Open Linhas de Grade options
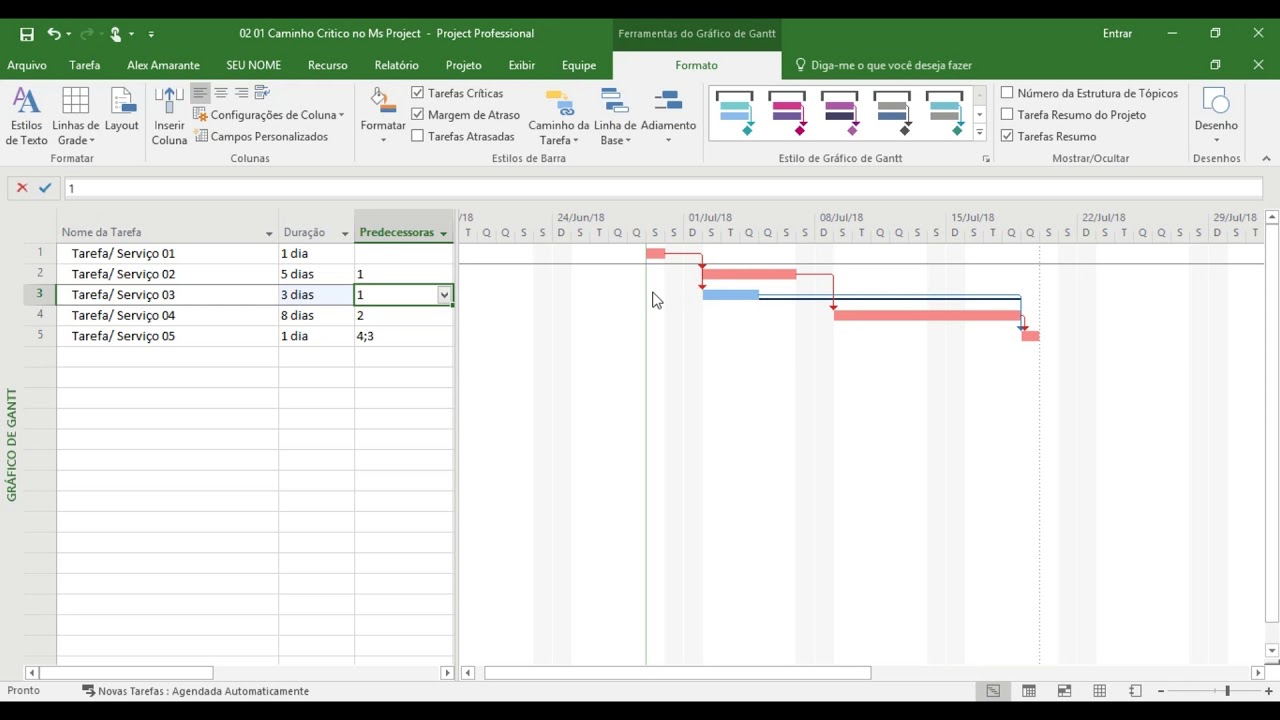This screenshot has width=1280, height=720. (75, 117)
